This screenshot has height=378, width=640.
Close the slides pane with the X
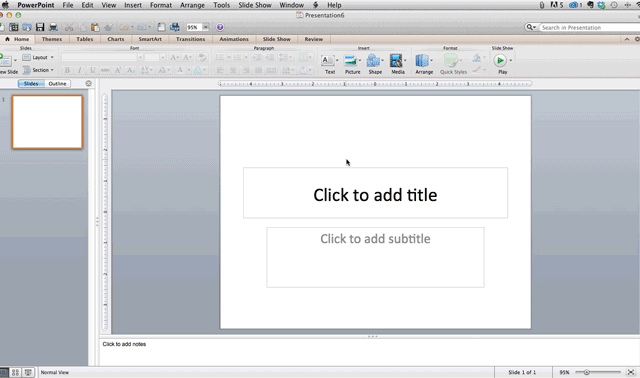pyautogui.click(x=89, y=84)
